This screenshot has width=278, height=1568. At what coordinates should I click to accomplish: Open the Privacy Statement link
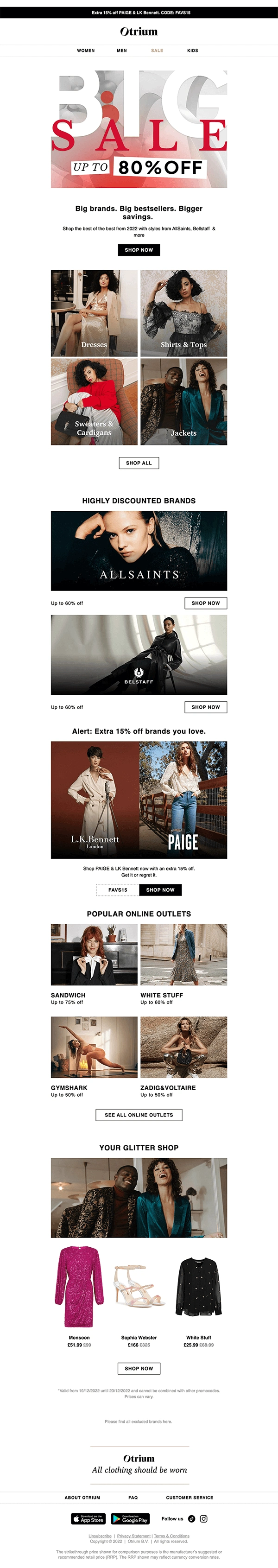[x=134, y=1536]
